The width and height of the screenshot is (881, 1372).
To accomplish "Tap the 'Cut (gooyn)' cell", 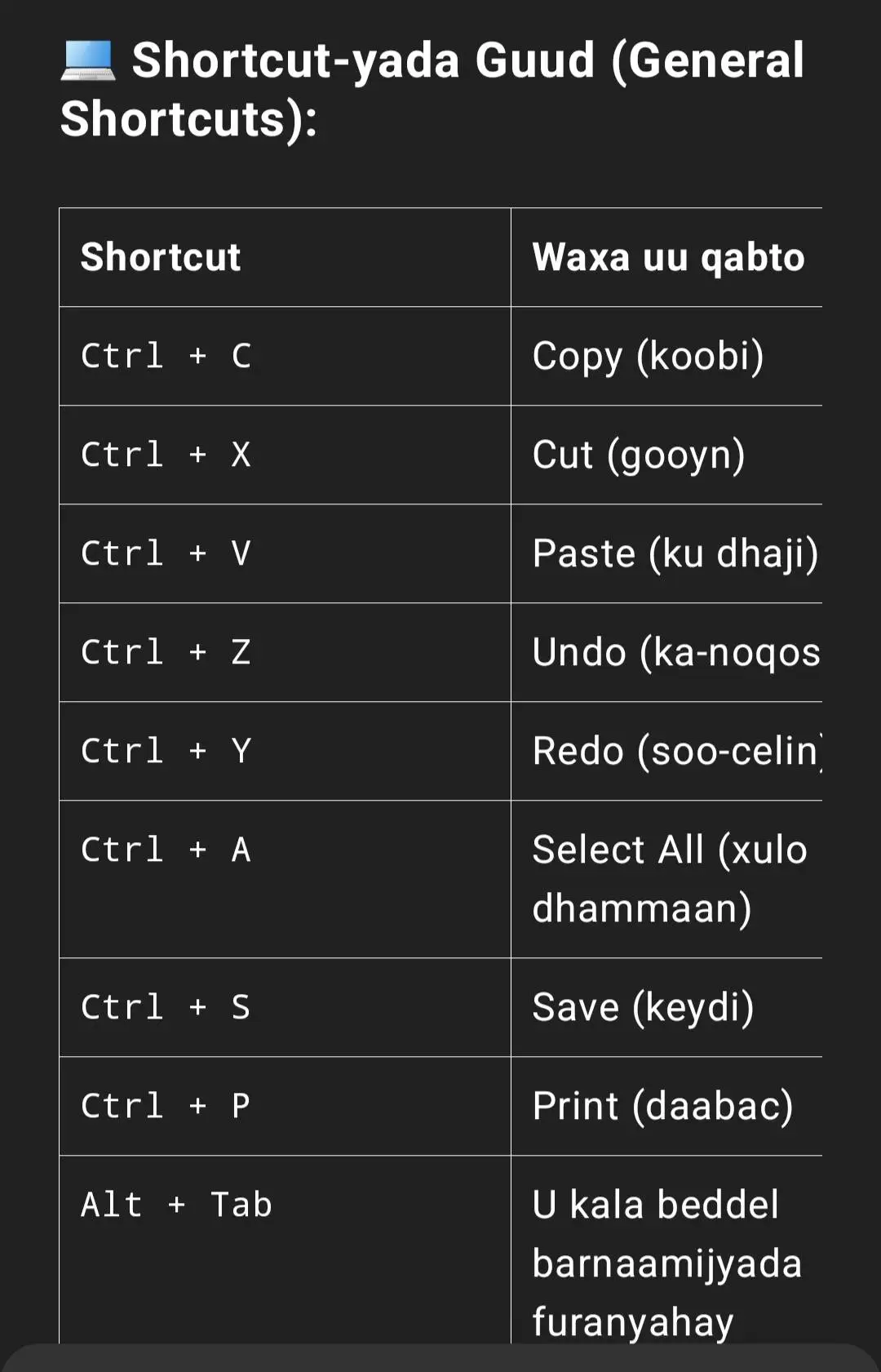I will [x=666, y=455].
